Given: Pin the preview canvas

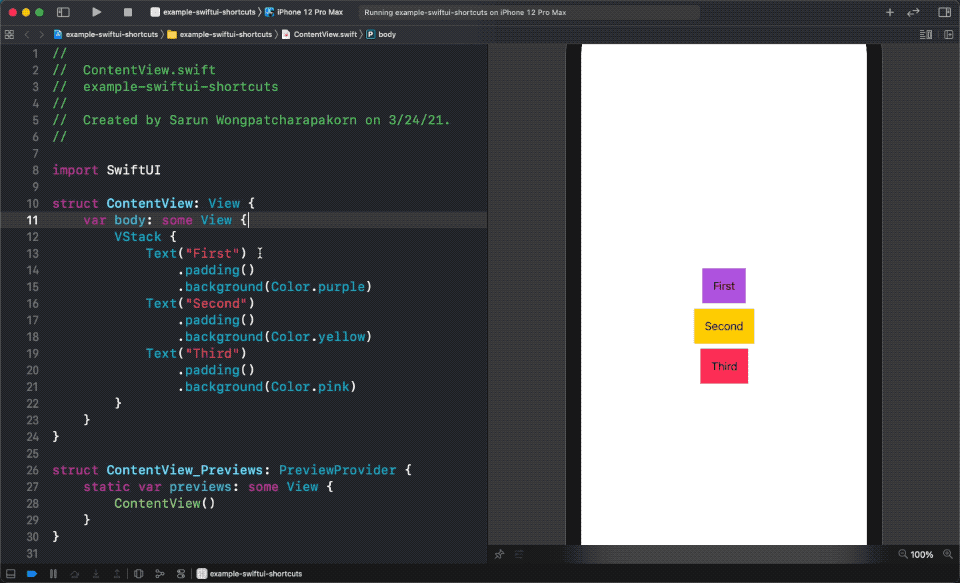Looking at the screenshot, I should pyautogui.click(x=500, y=554).
